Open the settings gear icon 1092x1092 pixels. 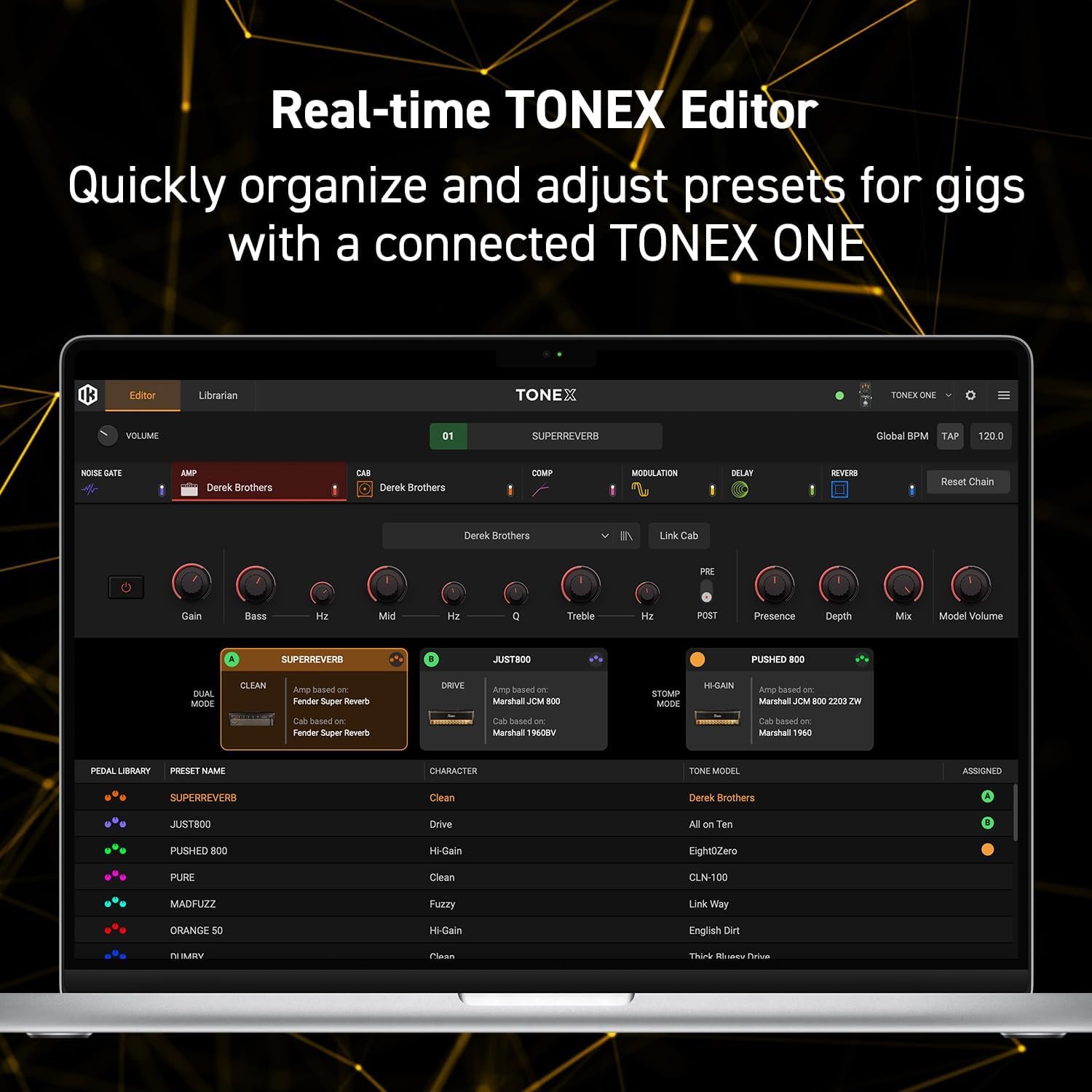point(970,395)
